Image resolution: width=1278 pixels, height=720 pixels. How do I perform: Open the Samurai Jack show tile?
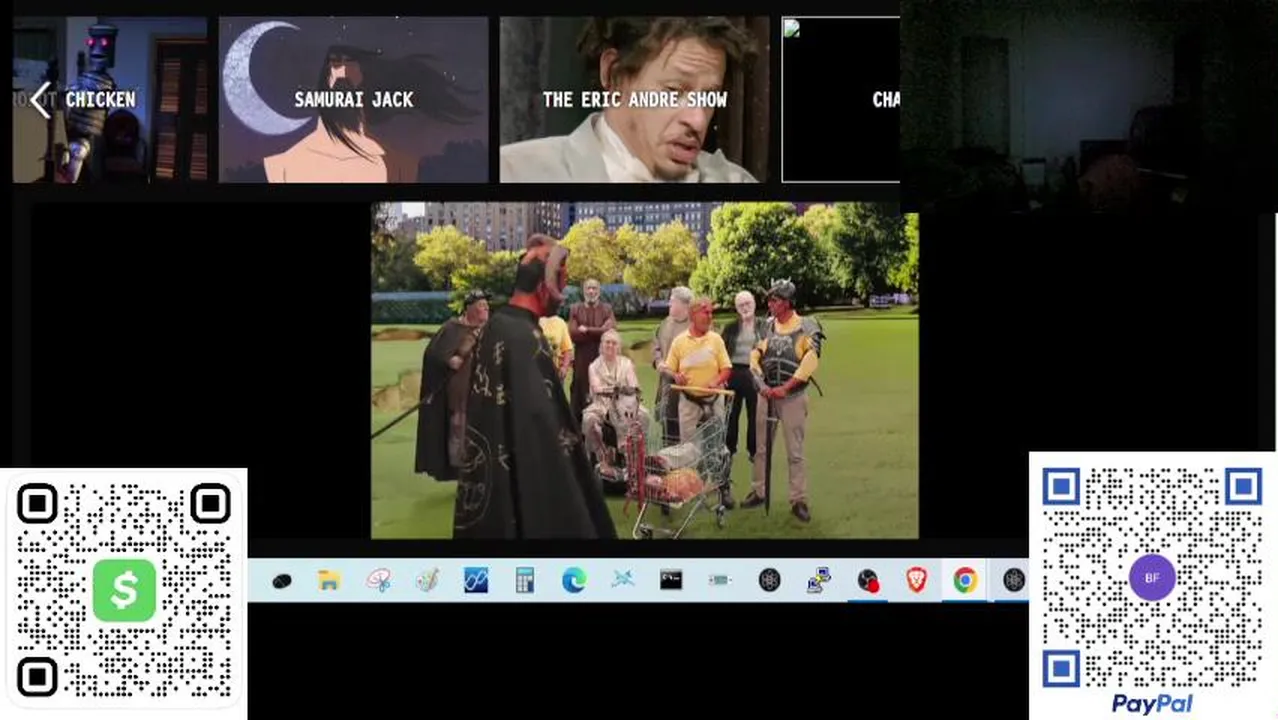coord(353,99)
